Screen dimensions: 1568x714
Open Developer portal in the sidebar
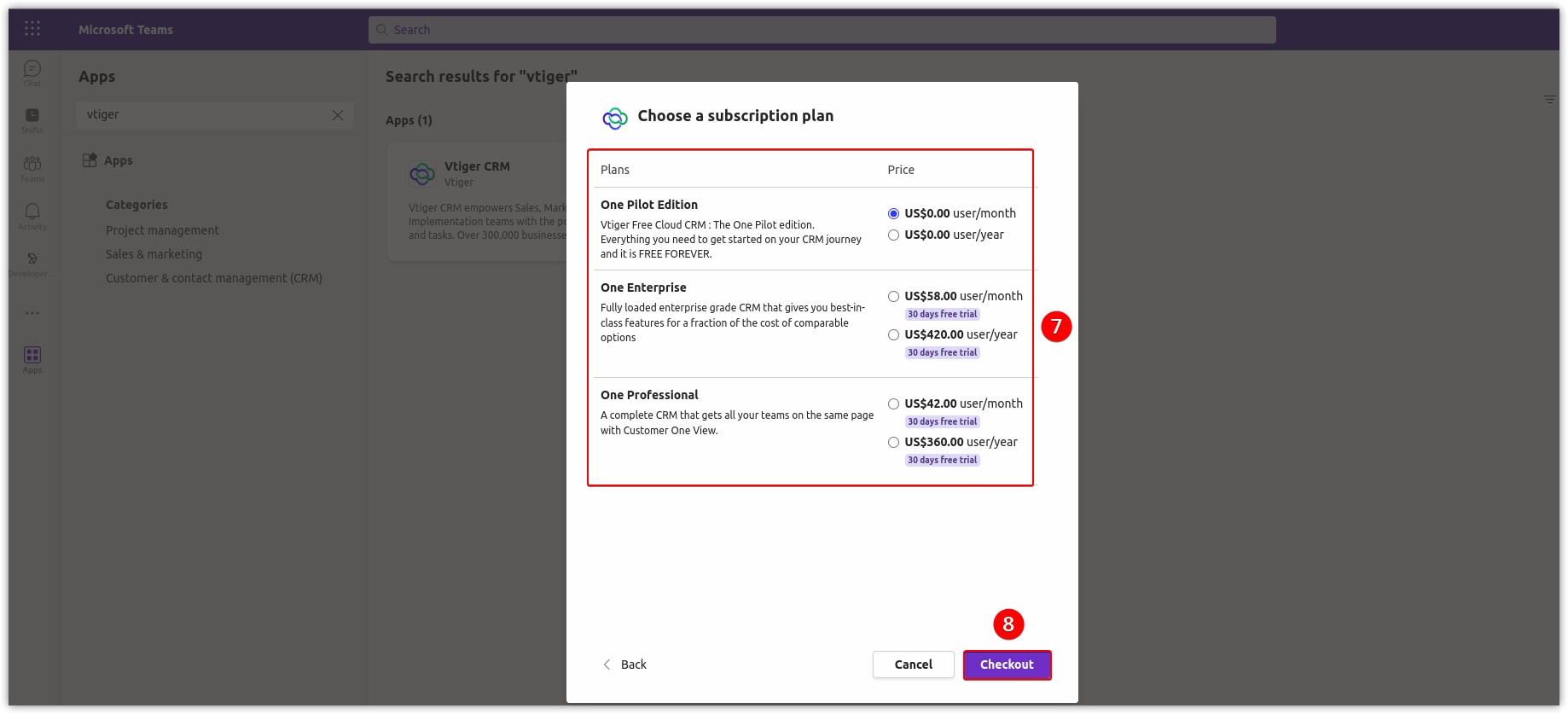click(32, 264)
